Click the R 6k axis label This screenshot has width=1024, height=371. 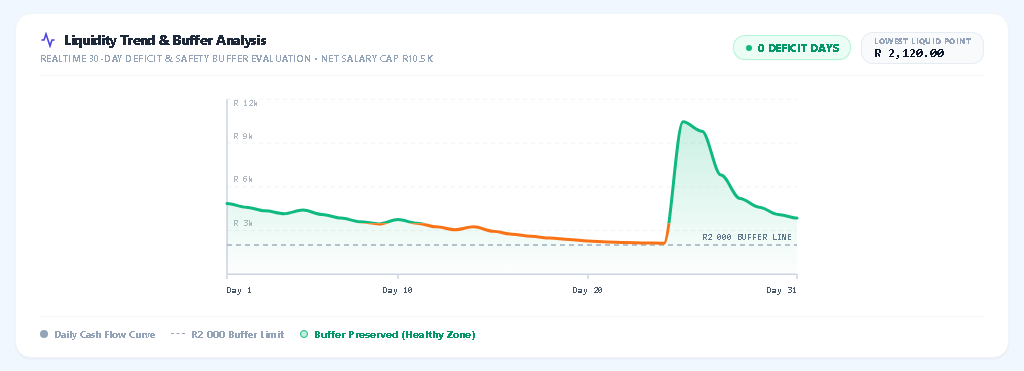243,179
